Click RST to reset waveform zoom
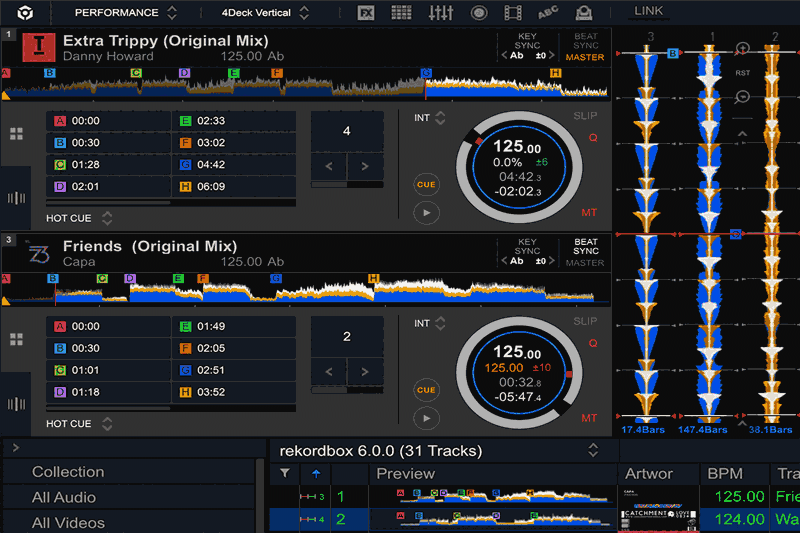 coord(742,73)
